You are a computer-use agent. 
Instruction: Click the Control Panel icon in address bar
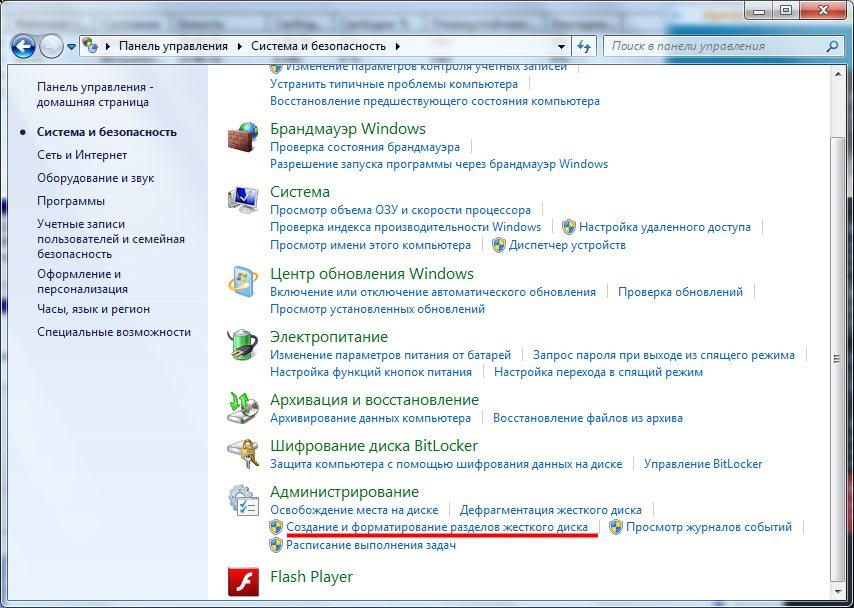click(92, 46)
